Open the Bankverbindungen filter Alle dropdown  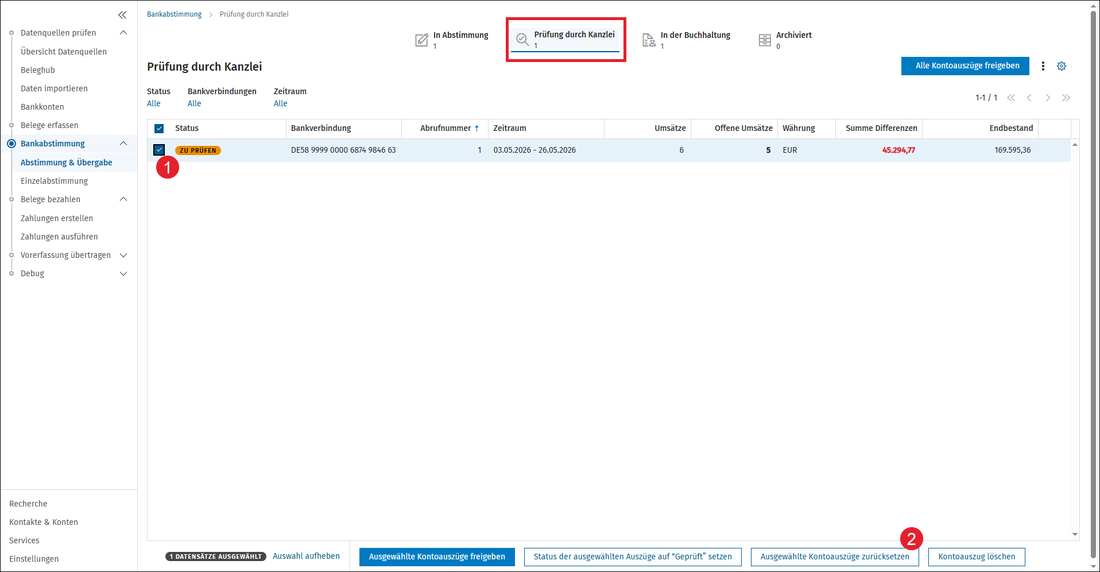[x=194, y=103]
